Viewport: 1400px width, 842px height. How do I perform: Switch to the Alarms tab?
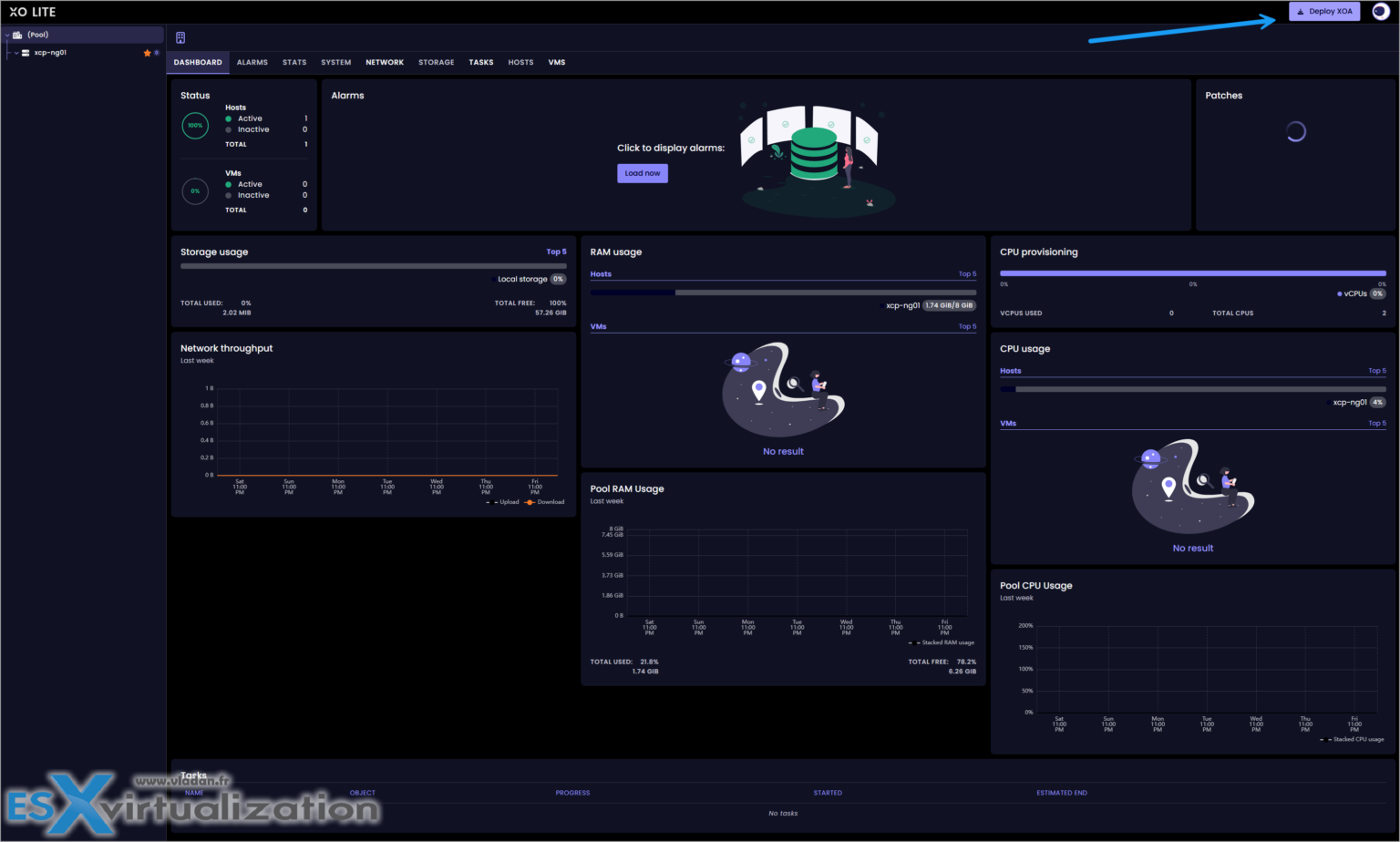pos(252,62)
